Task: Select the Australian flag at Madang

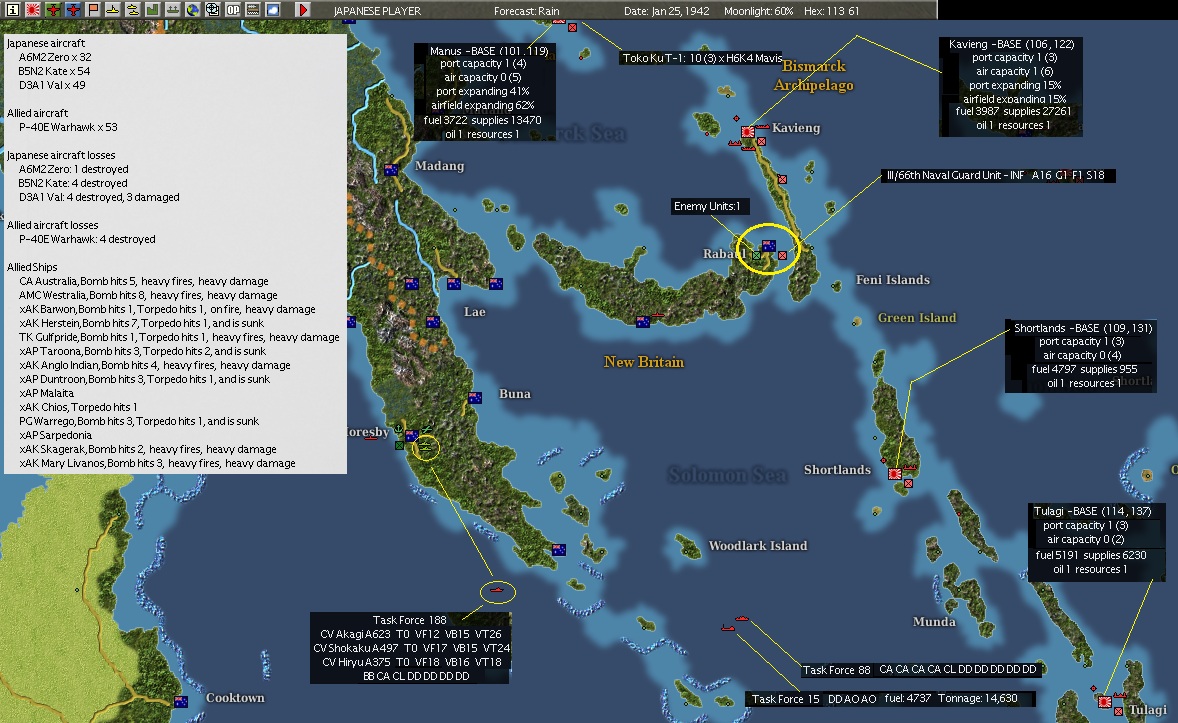Action: coord(391,171)
